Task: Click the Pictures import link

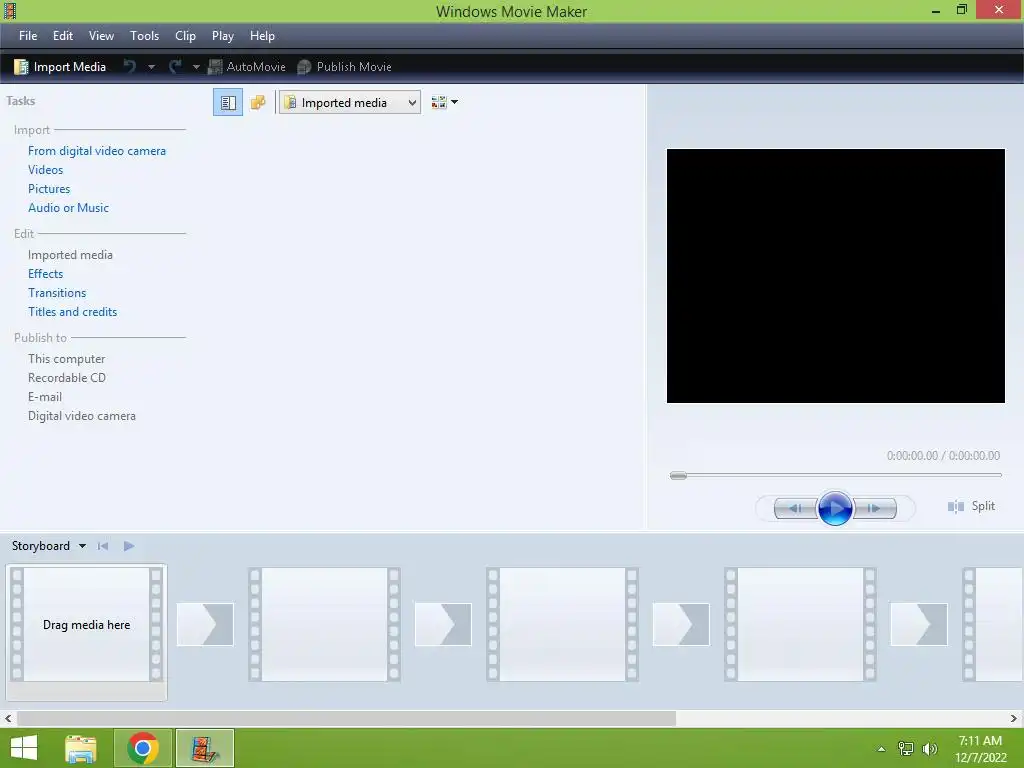Action: click(49, 189)
